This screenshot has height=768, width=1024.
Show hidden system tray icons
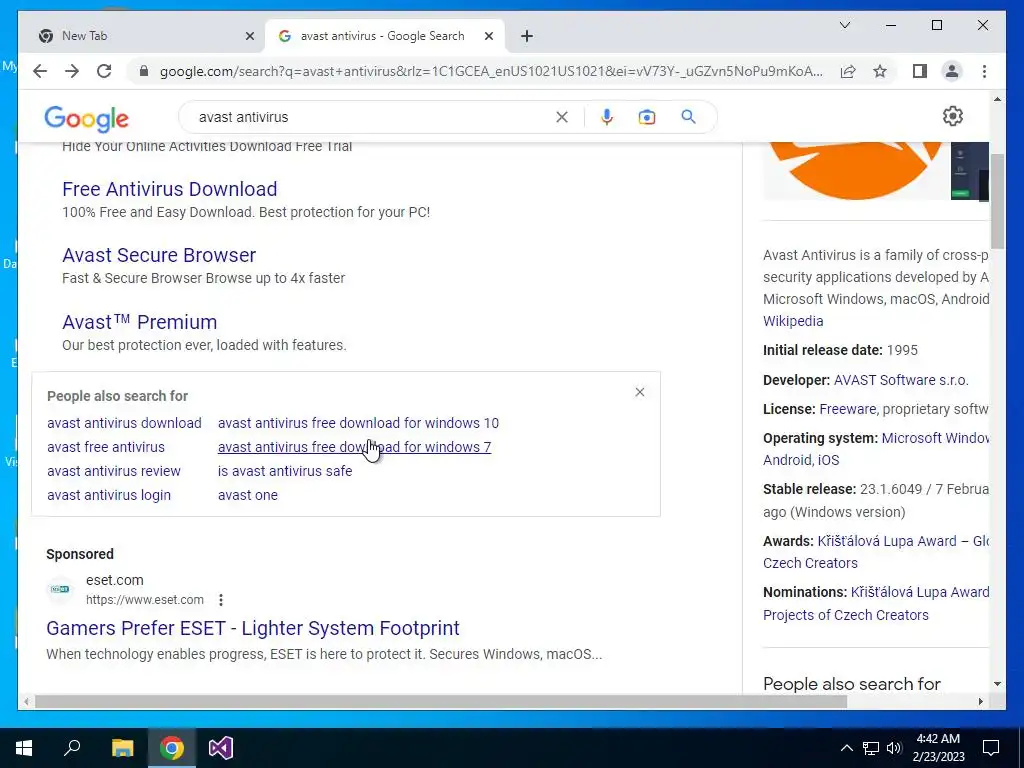pyautogui.click(x=846, y=748)
